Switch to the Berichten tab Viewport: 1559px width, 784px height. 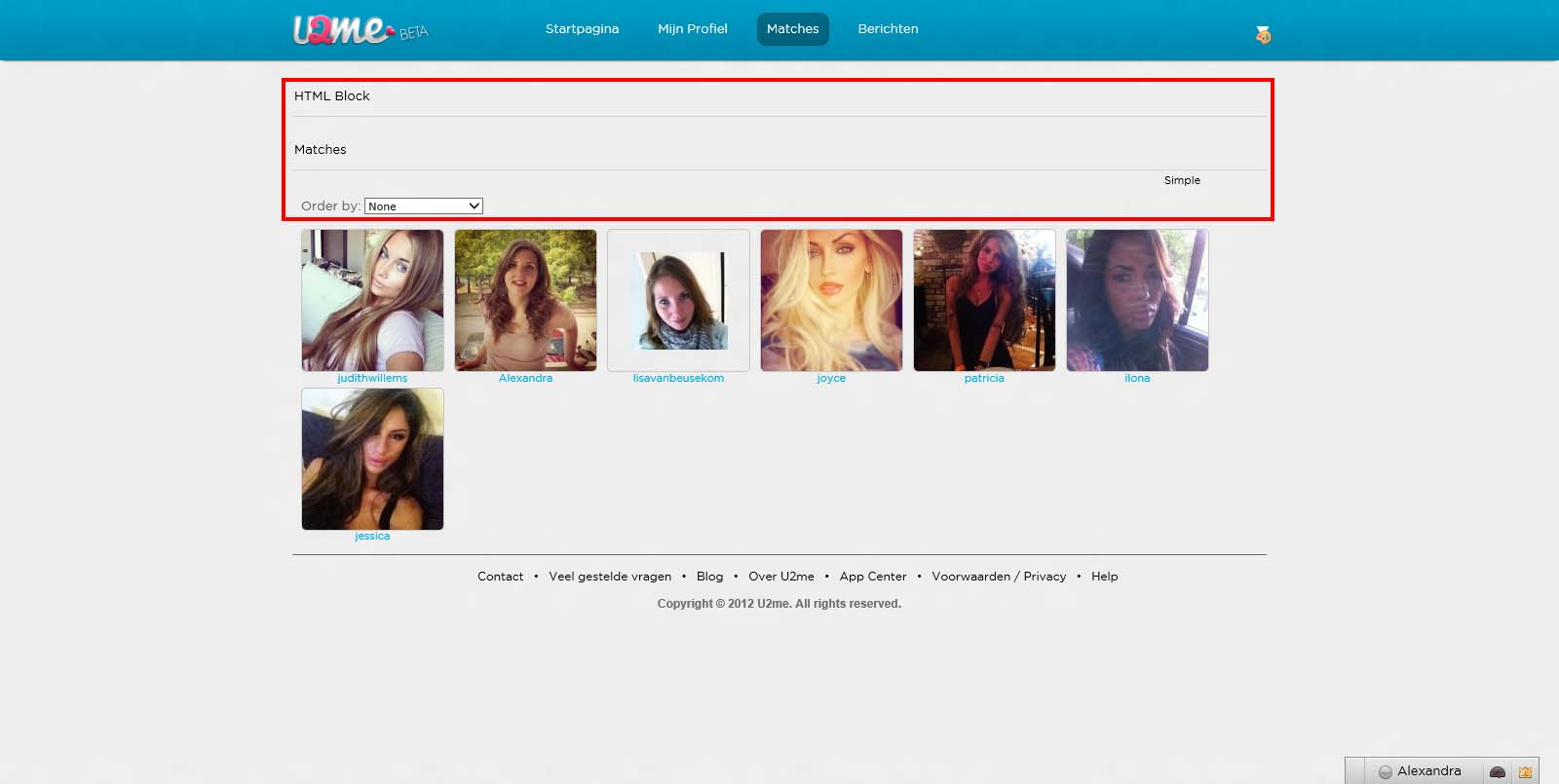click(888, 29)
